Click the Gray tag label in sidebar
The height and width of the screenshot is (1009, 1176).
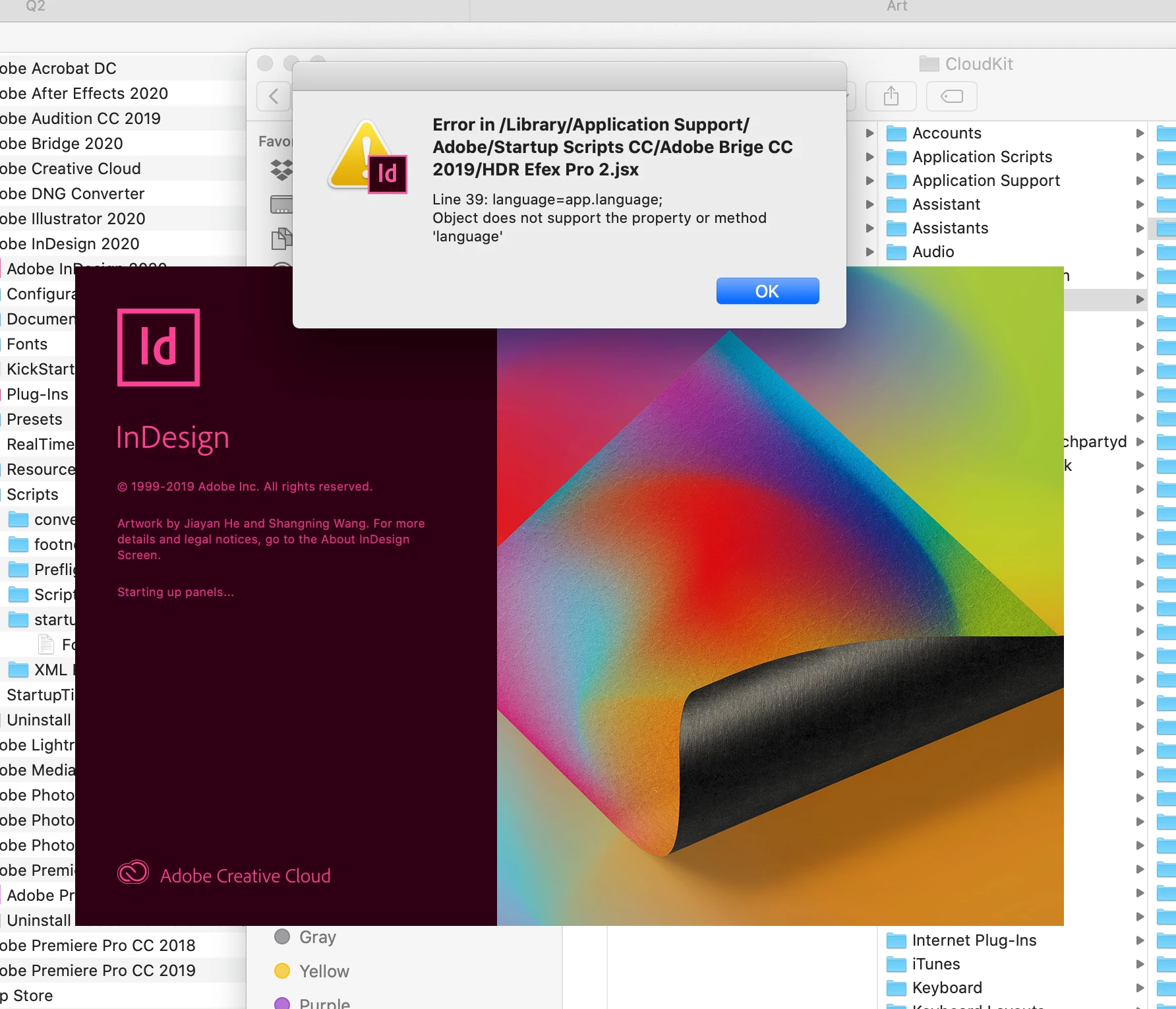pos(318,937)
